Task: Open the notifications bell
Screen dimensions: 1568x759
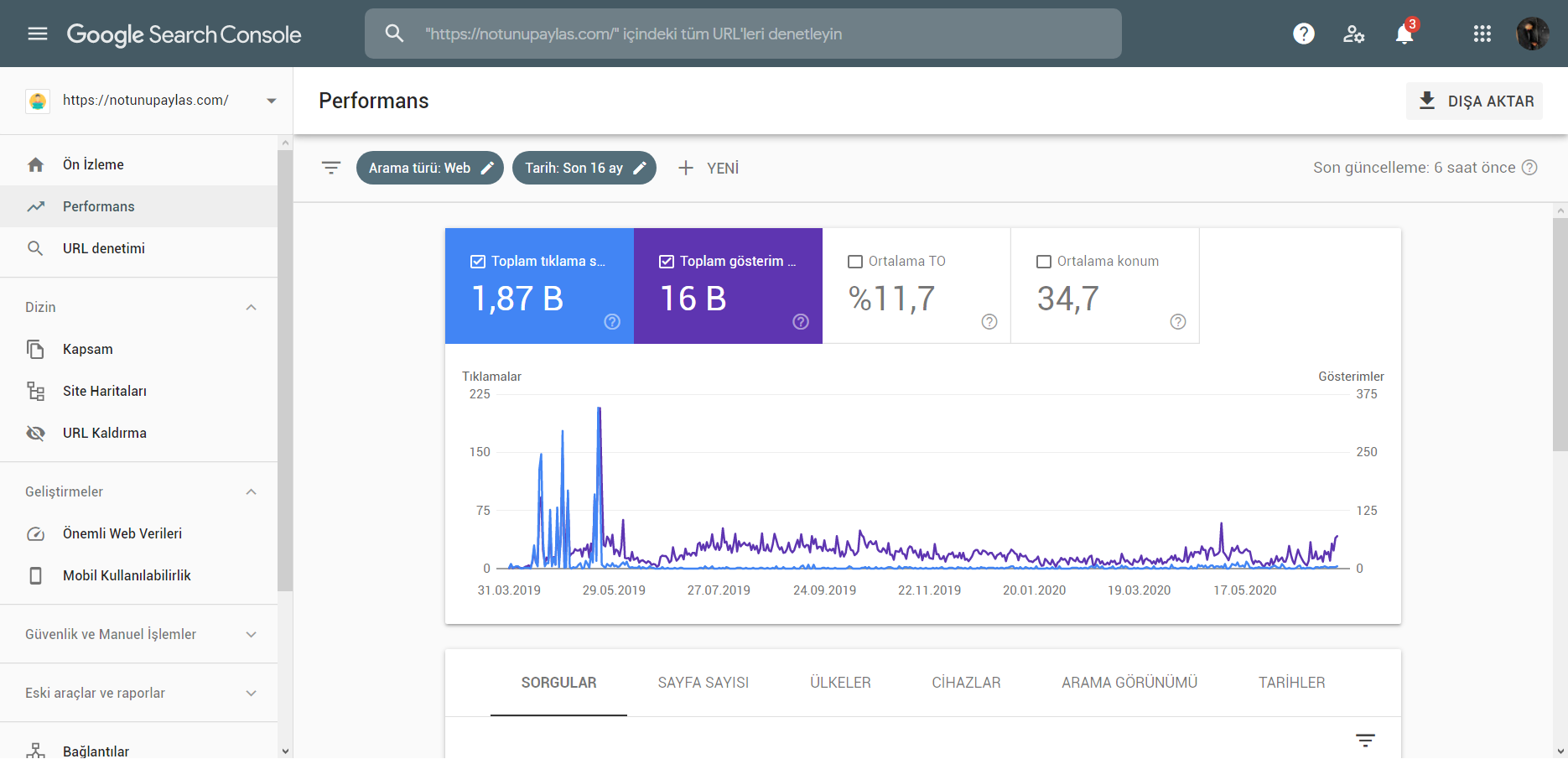Action: (x=1404, y=34)
